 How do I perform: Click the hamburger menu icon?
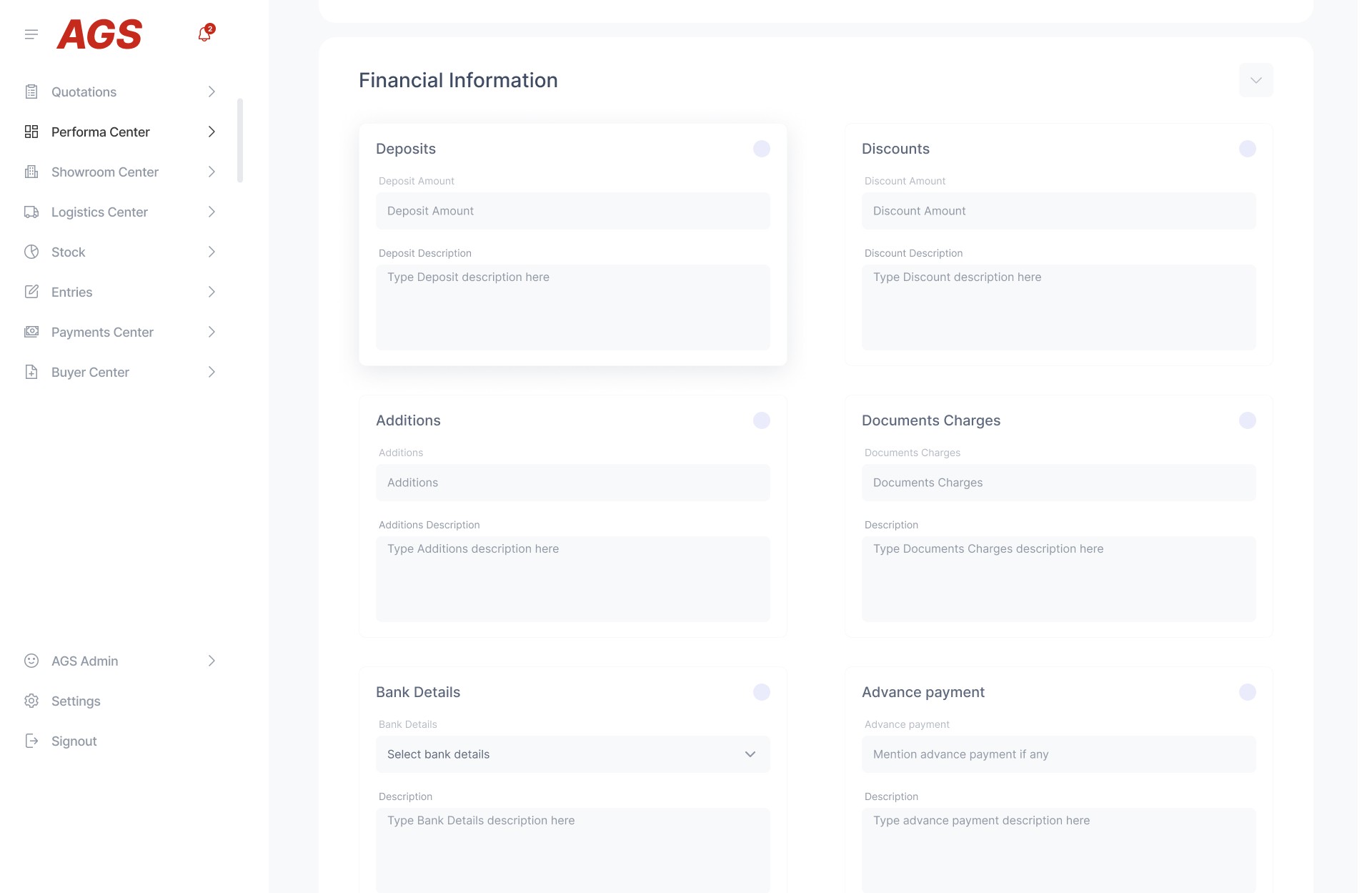coord(31,34)
